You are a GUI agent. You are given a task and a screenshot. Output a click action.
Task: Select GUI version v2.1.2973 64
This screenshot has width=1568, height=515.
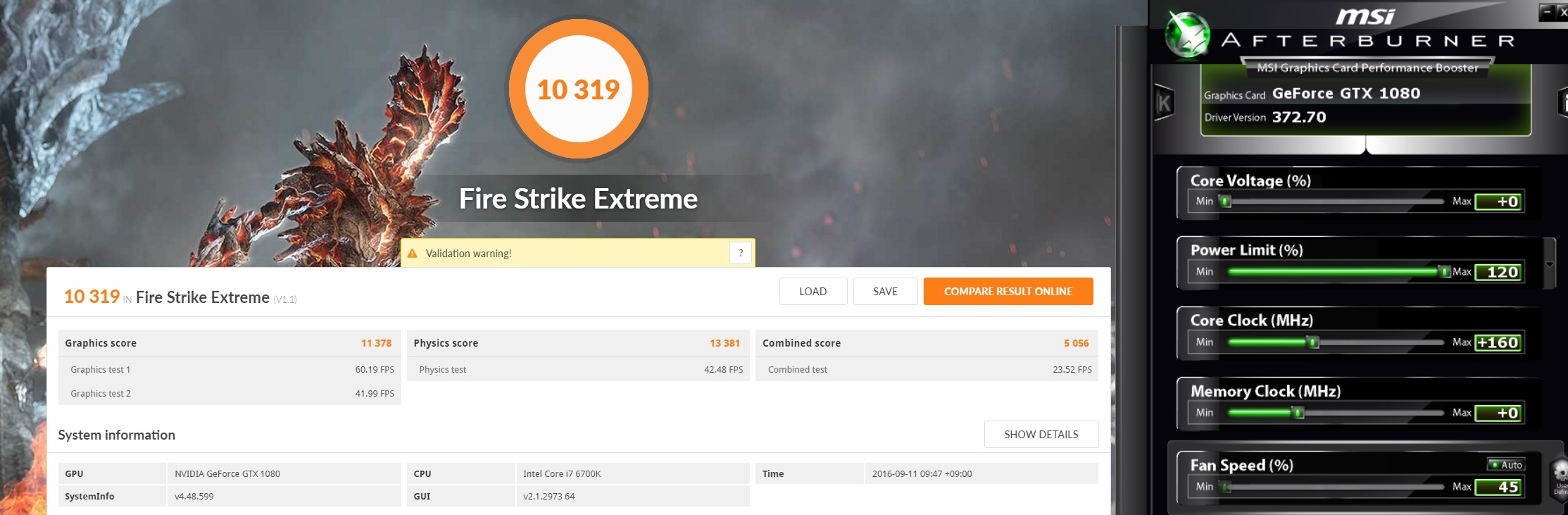(549, 496)
